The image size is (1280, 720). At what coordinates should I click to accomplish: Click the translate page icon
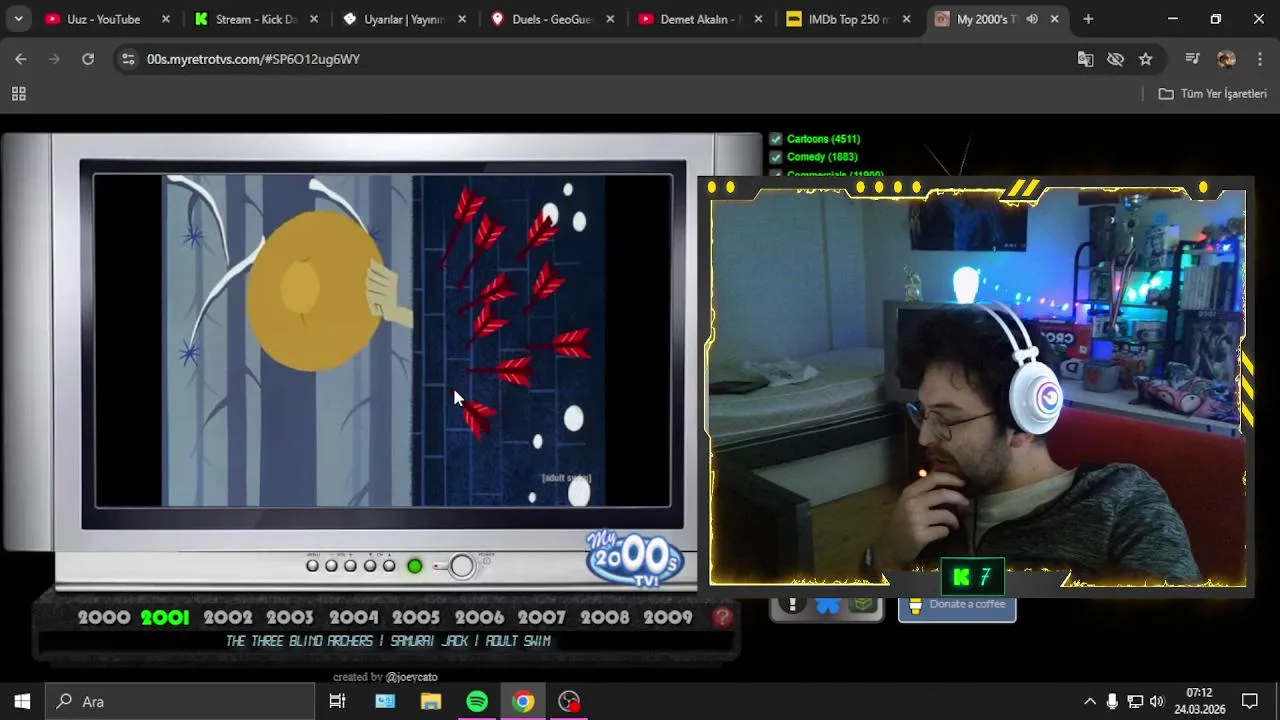coord(1085,59)
